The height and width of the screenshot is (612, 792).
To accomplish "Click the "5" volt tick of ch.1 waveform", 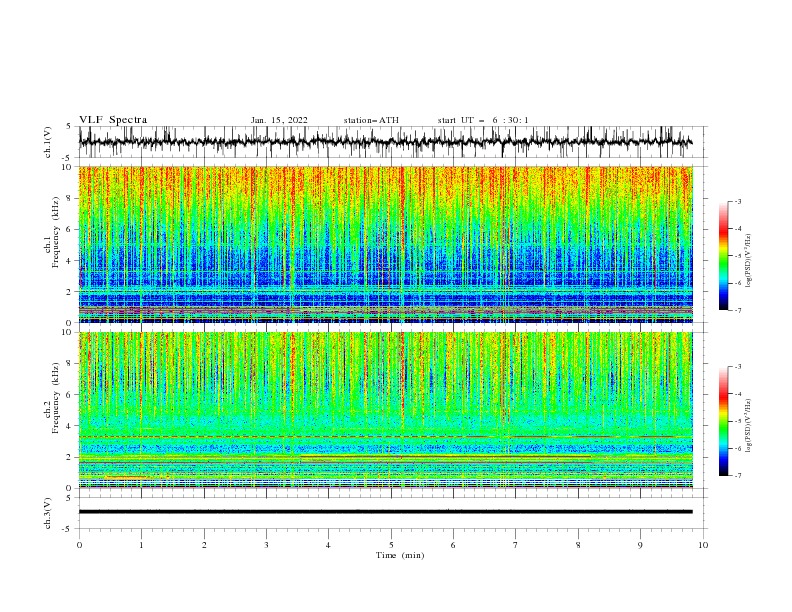I will coord(70,126).
